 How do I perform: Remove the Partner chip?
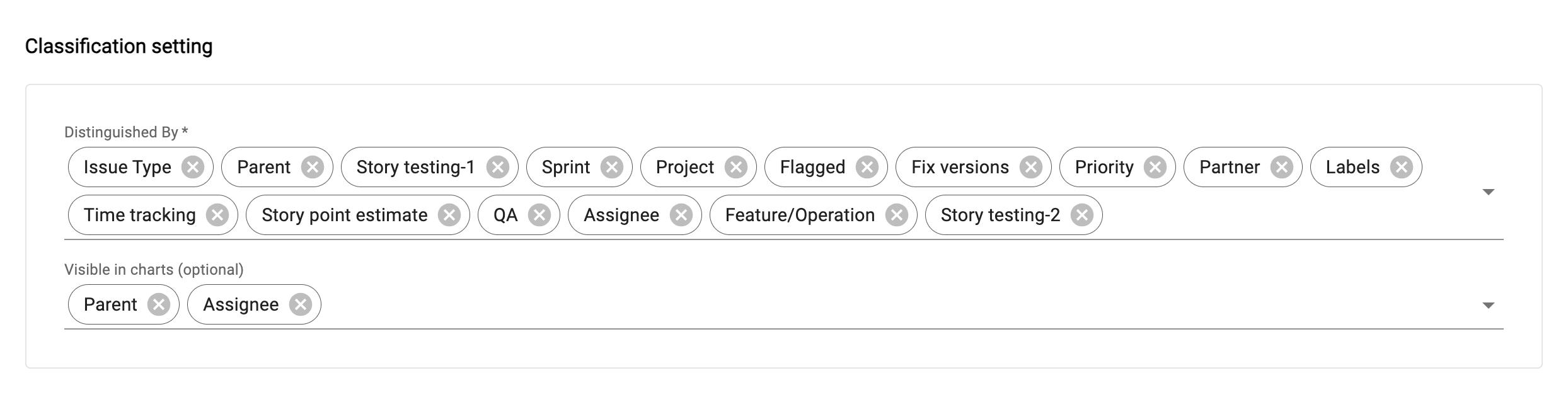click(x=1281, y=167)
